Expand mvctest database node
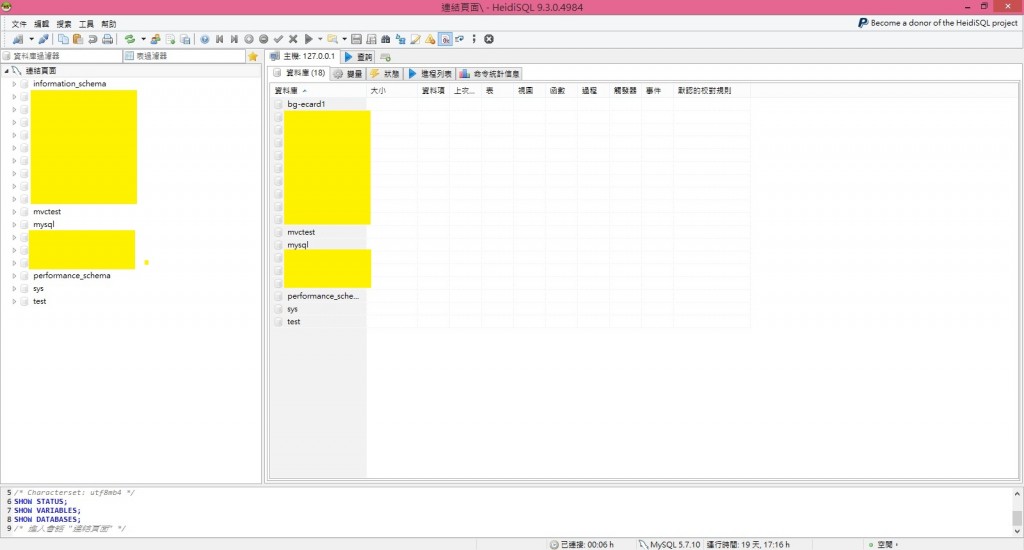The width and height of the screenshot is (1024, 550). pos(14,212)
